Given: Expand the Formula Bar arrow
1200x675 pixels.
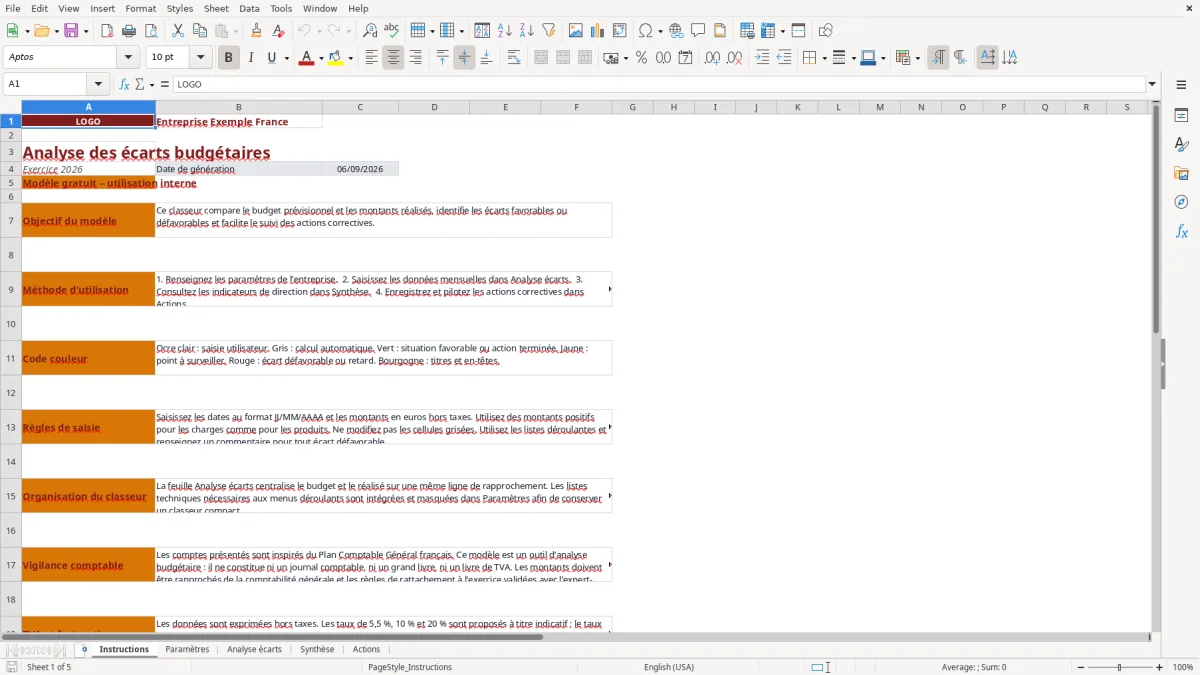Looking at the screenshot, I should click(1152, 84).
